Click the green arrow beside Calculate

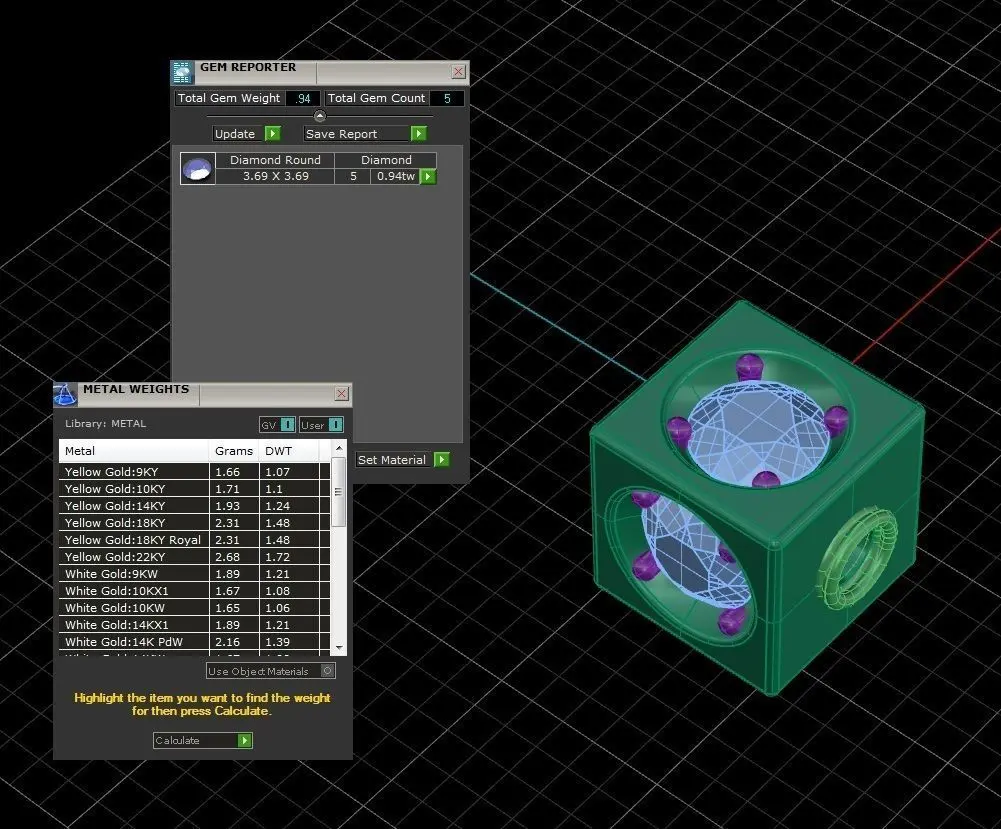[245, 740]
